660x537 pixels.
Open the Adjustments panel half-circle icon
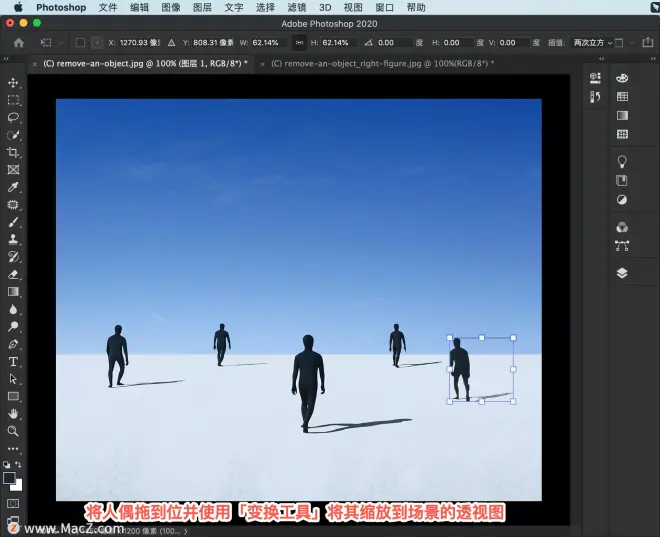click(622, 199)
